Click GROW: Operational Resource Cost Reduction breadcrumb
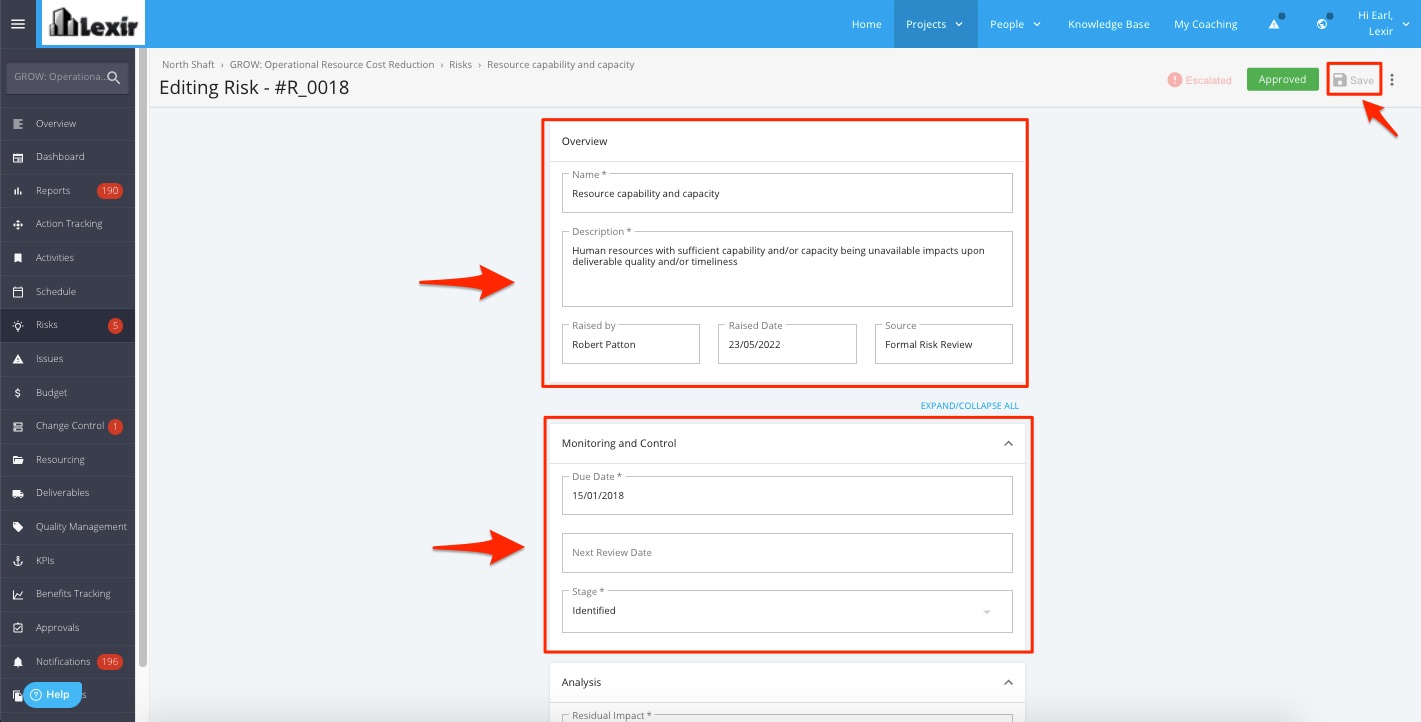Image resolution: width=1421 pixels, height=722 pixels. (x=332, y=64)
